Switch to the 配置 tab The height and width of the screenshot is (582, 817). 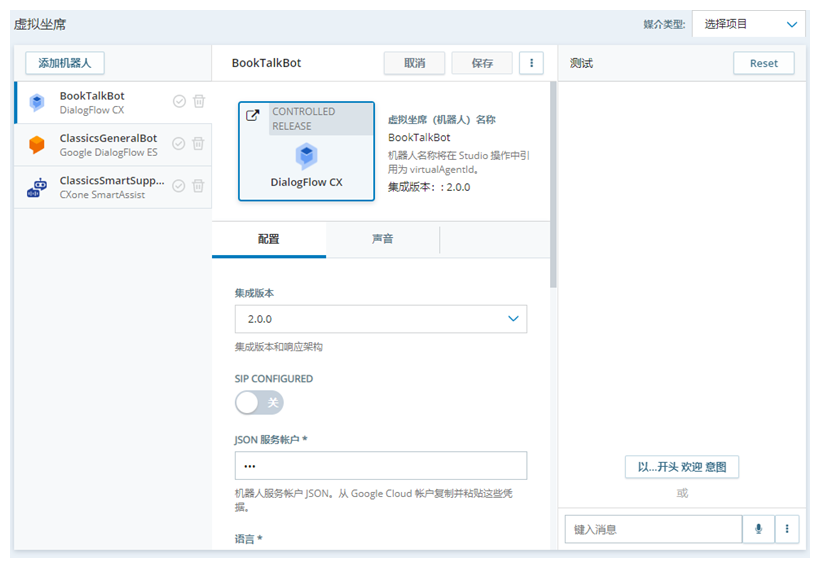[x=269, y=239]
